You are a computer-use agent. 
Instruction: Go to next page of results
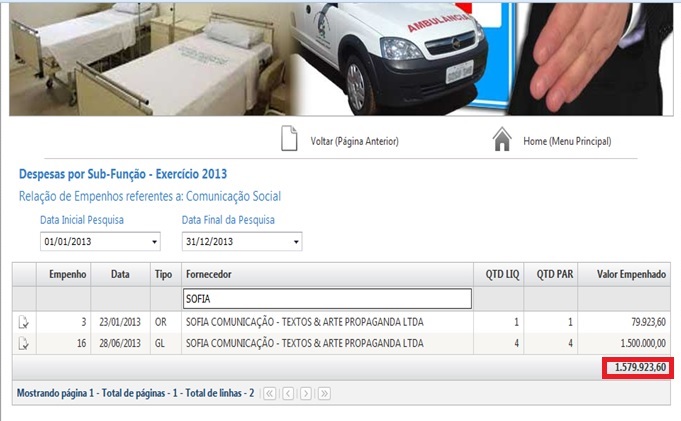pos(306,394)
